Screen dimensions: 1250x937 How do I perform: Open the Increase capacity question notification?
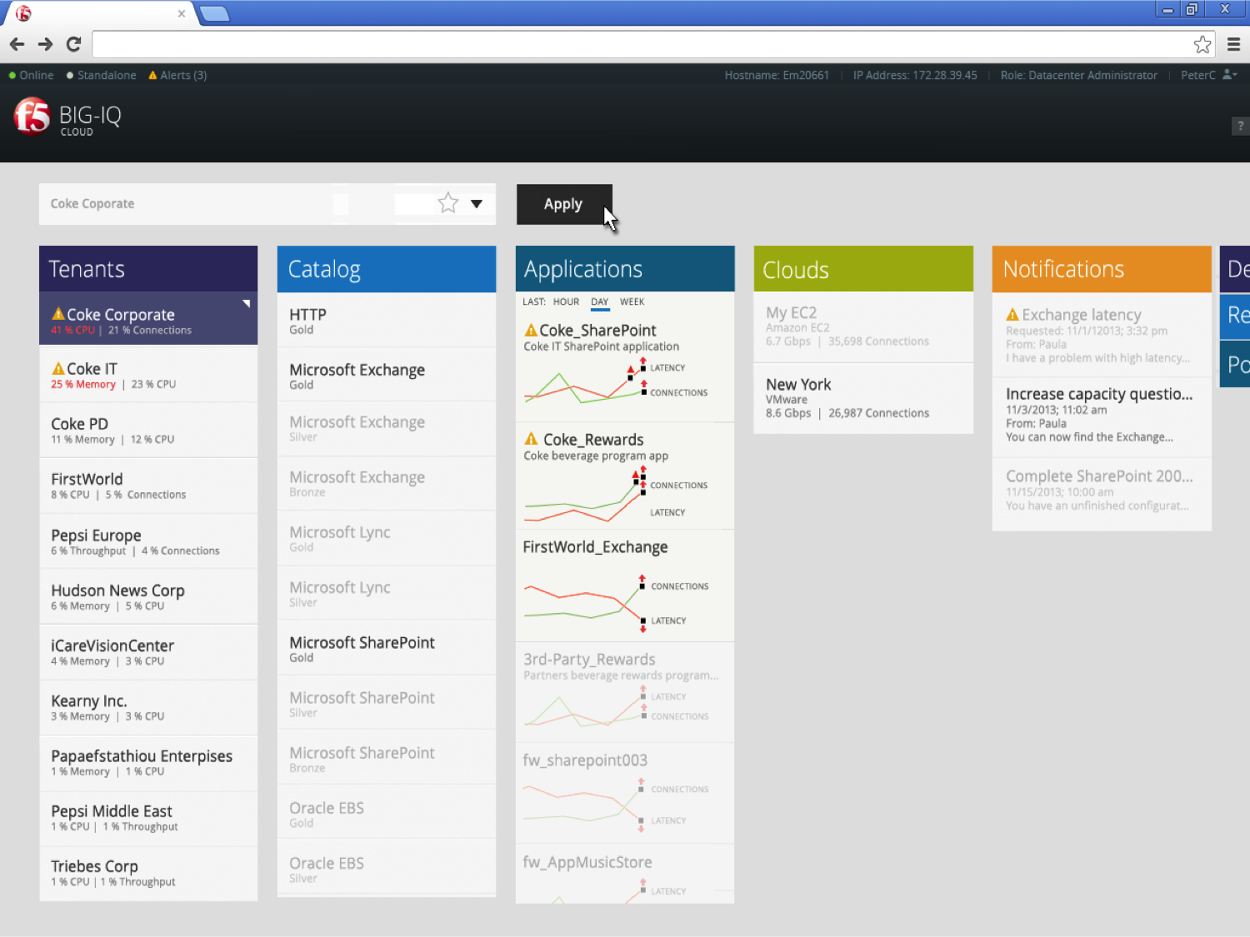(1102, 415)
